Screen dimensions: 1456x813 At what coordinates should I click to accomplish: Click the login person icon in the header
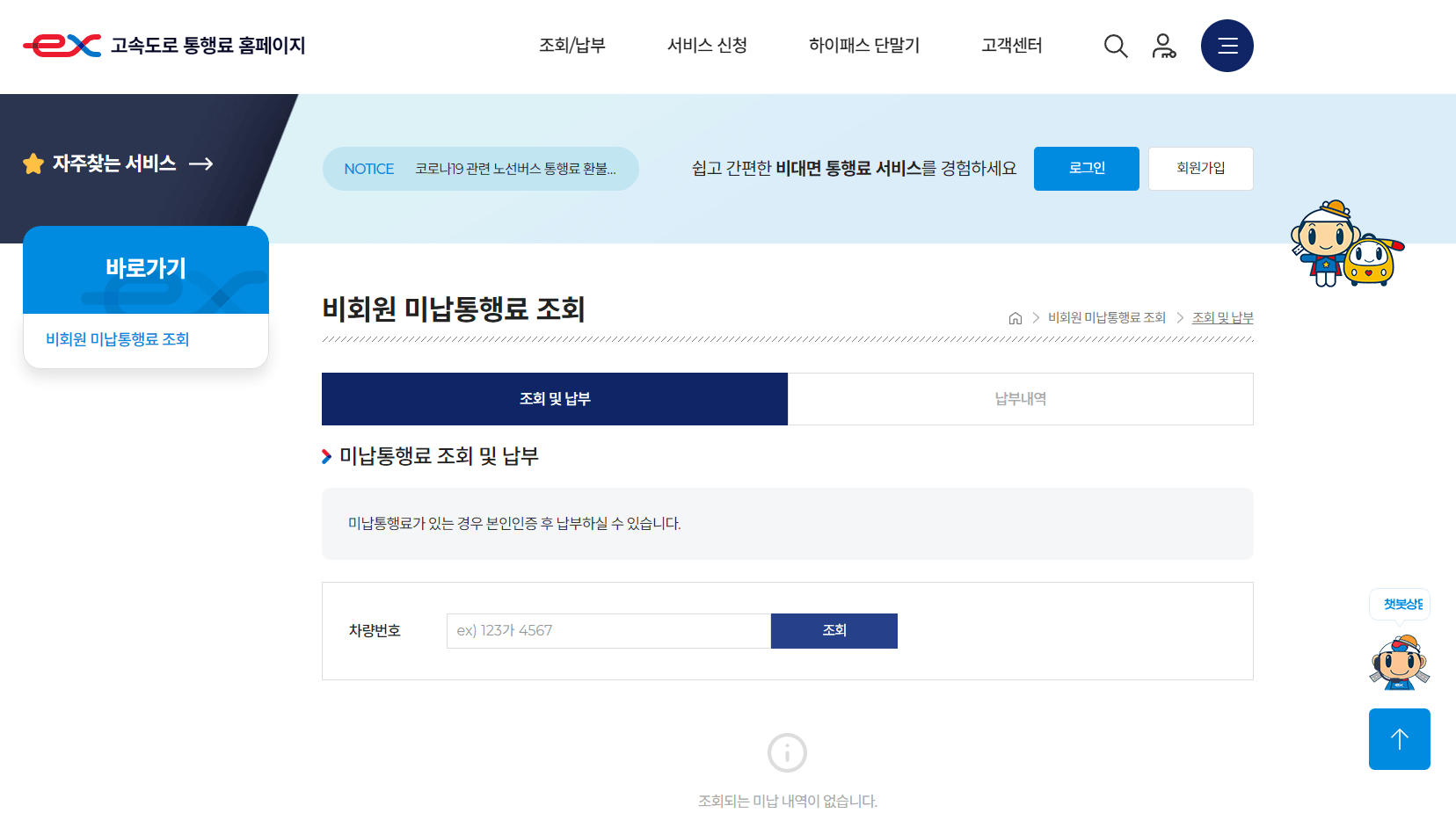(1163, 46)
